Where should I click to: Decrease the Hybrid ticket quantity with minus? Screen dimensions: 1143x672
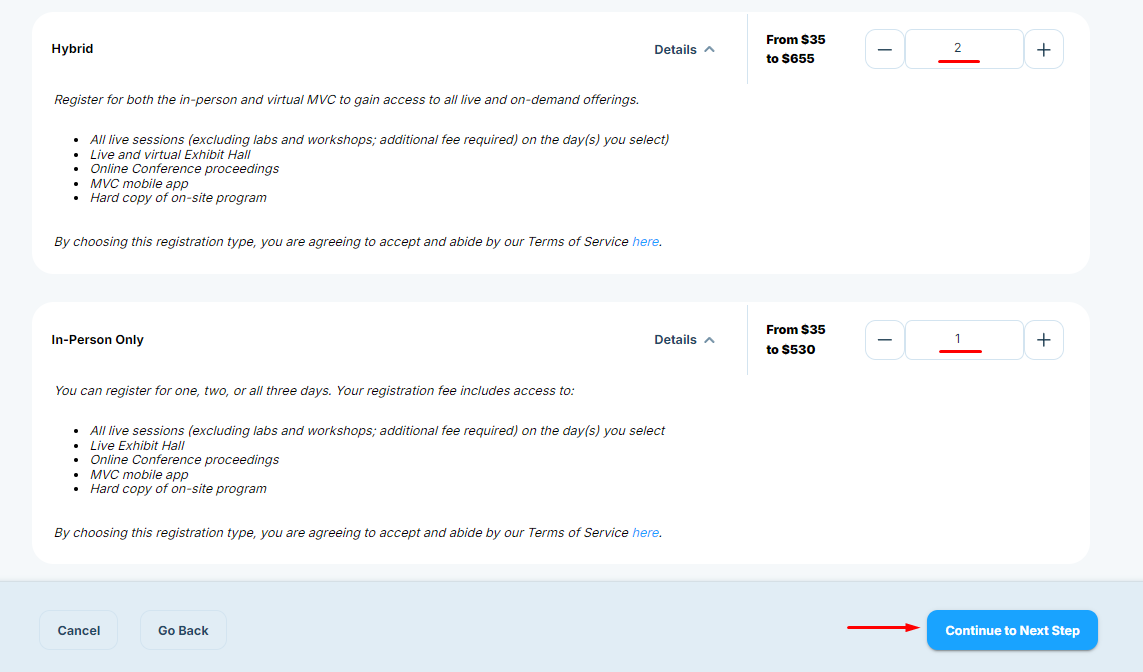[x=884, y=49]
